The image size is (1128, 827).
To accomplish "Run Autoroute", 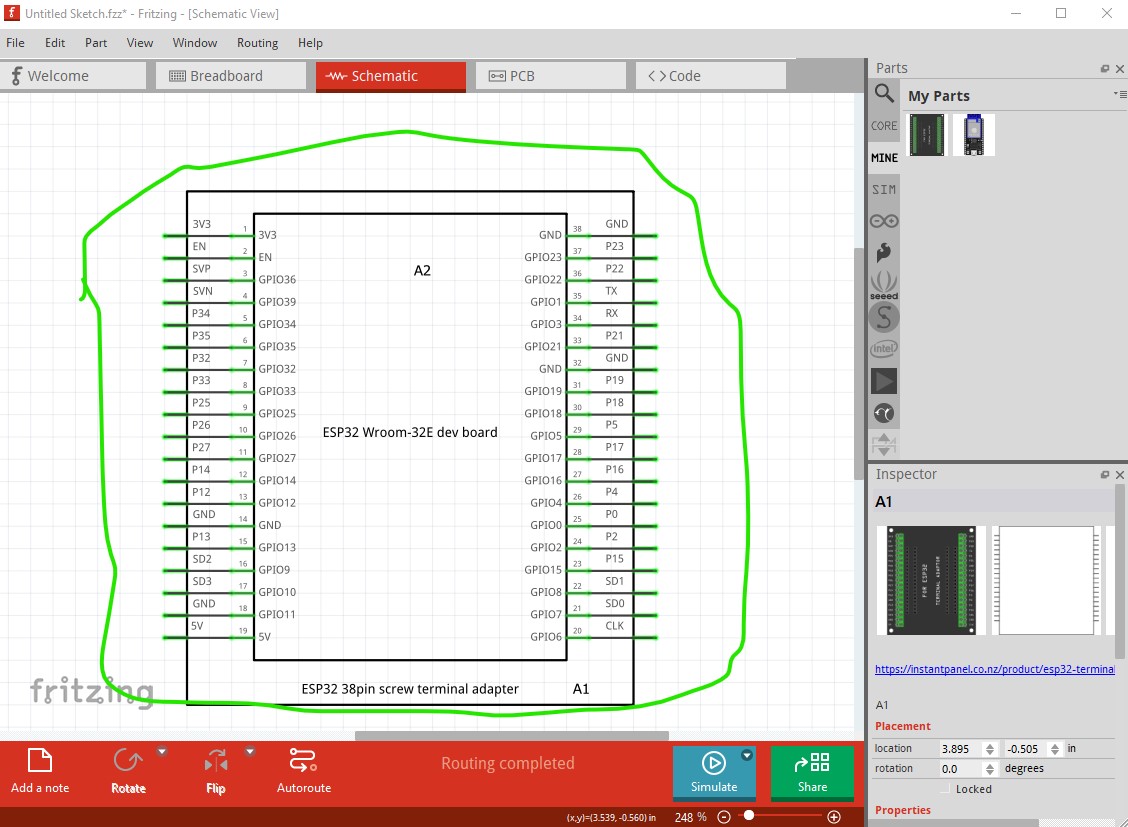I will point(304,770).
